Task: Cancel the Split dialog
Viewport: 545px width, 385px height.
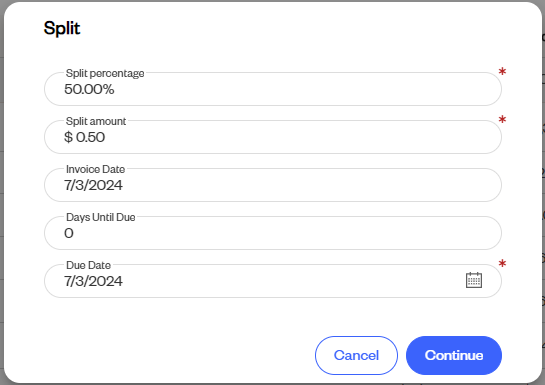Action: point(356,355)
